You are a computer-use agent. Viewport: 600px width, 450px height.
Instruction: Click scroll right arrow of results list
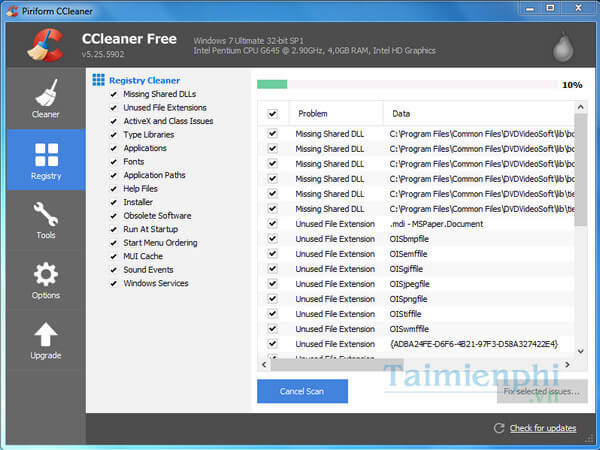pos(567,365)
